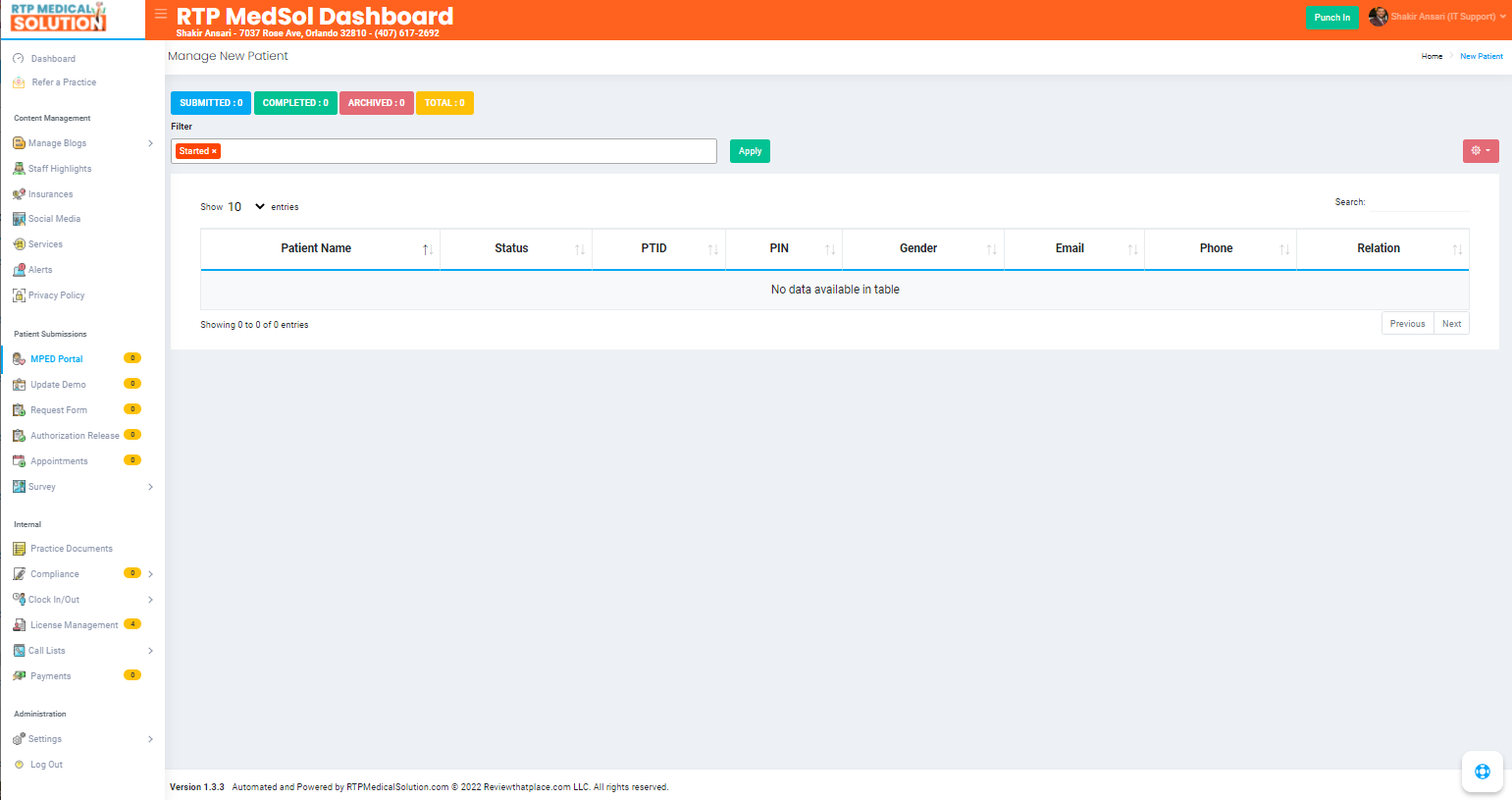
Task: Open the MPED Portal menu item
Action: tap(57, 359)
